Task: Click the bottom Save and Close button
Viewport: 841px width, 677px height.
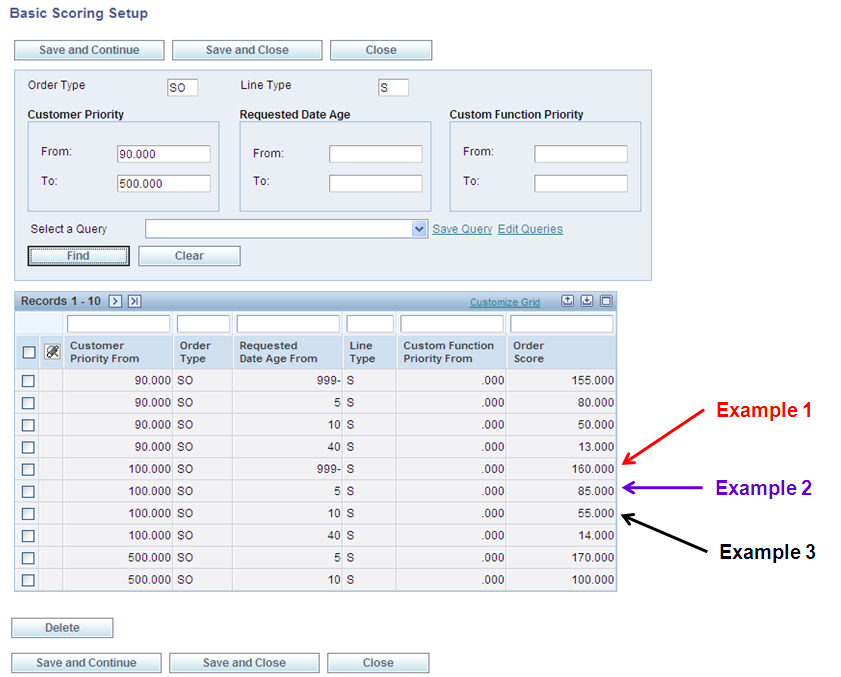Action: tap(245, 663)
